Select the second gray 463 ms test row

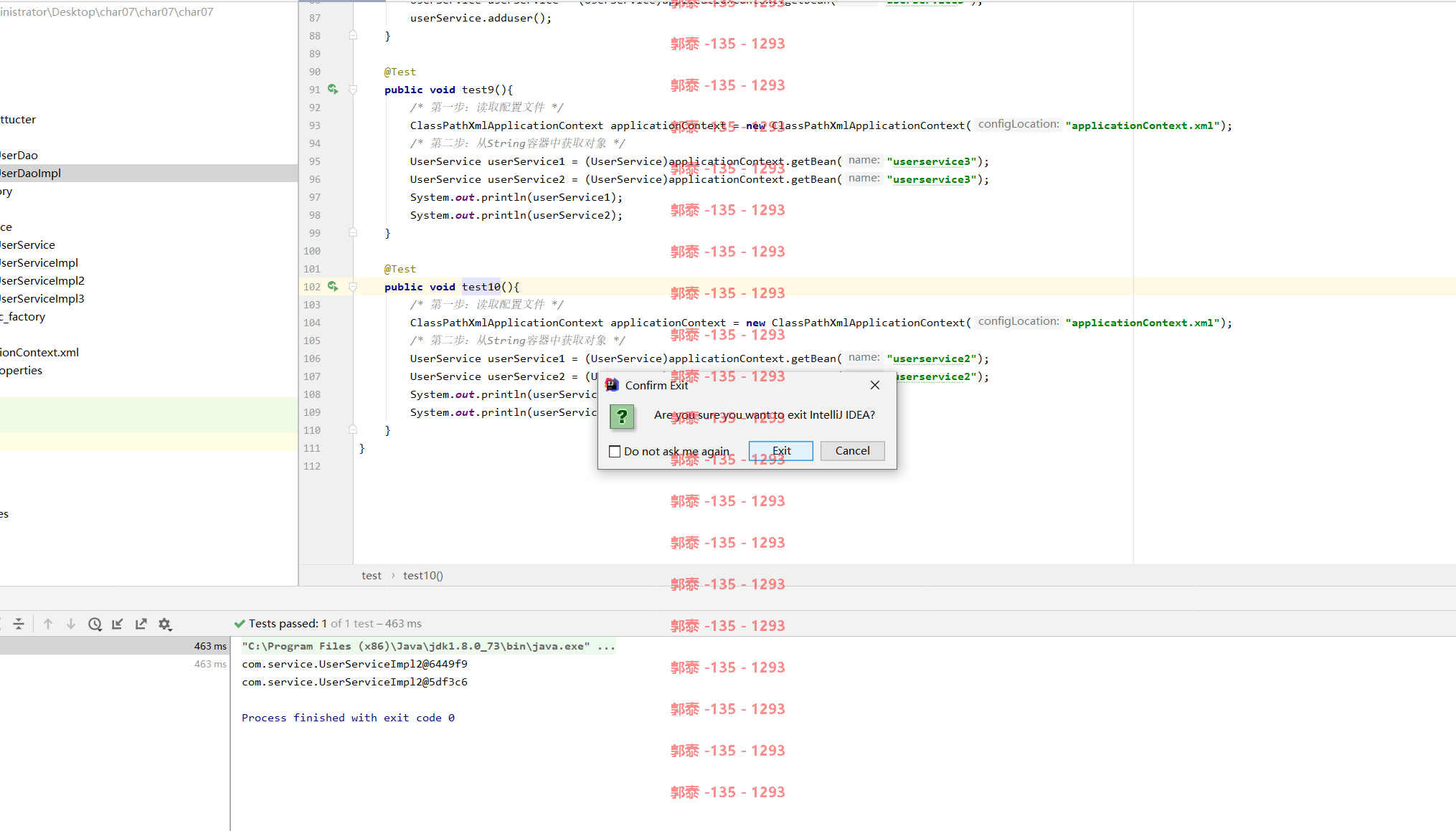(115, 664)
